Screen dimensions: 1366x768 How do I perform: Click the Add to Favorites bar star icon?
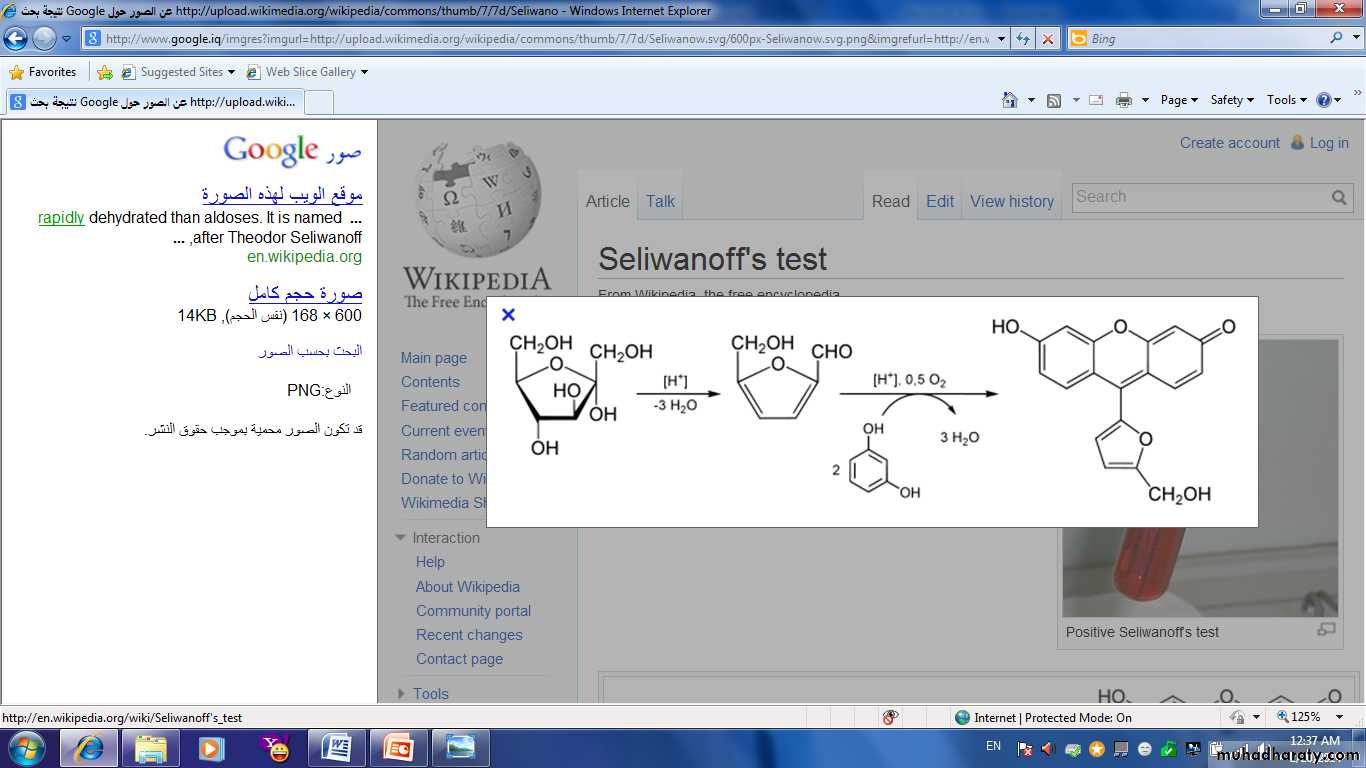(104, 72)
